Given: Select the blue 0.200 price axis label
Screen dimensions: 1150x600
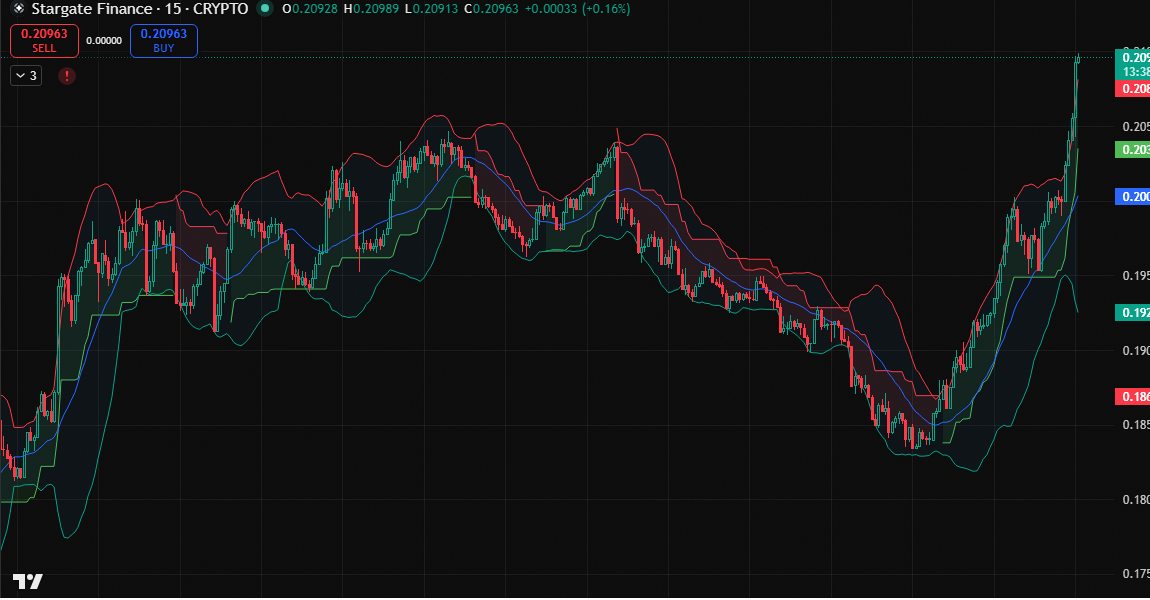Looking at the screenshot, I should coord(1132,197).
